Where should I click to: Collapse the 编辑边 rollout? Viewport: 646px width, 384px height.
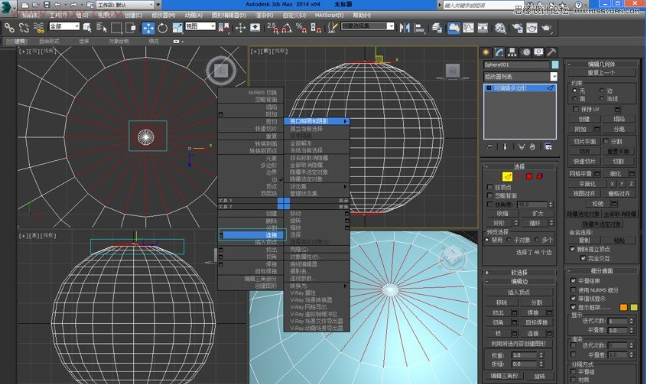pyautogui.click(x=519, y=281)
